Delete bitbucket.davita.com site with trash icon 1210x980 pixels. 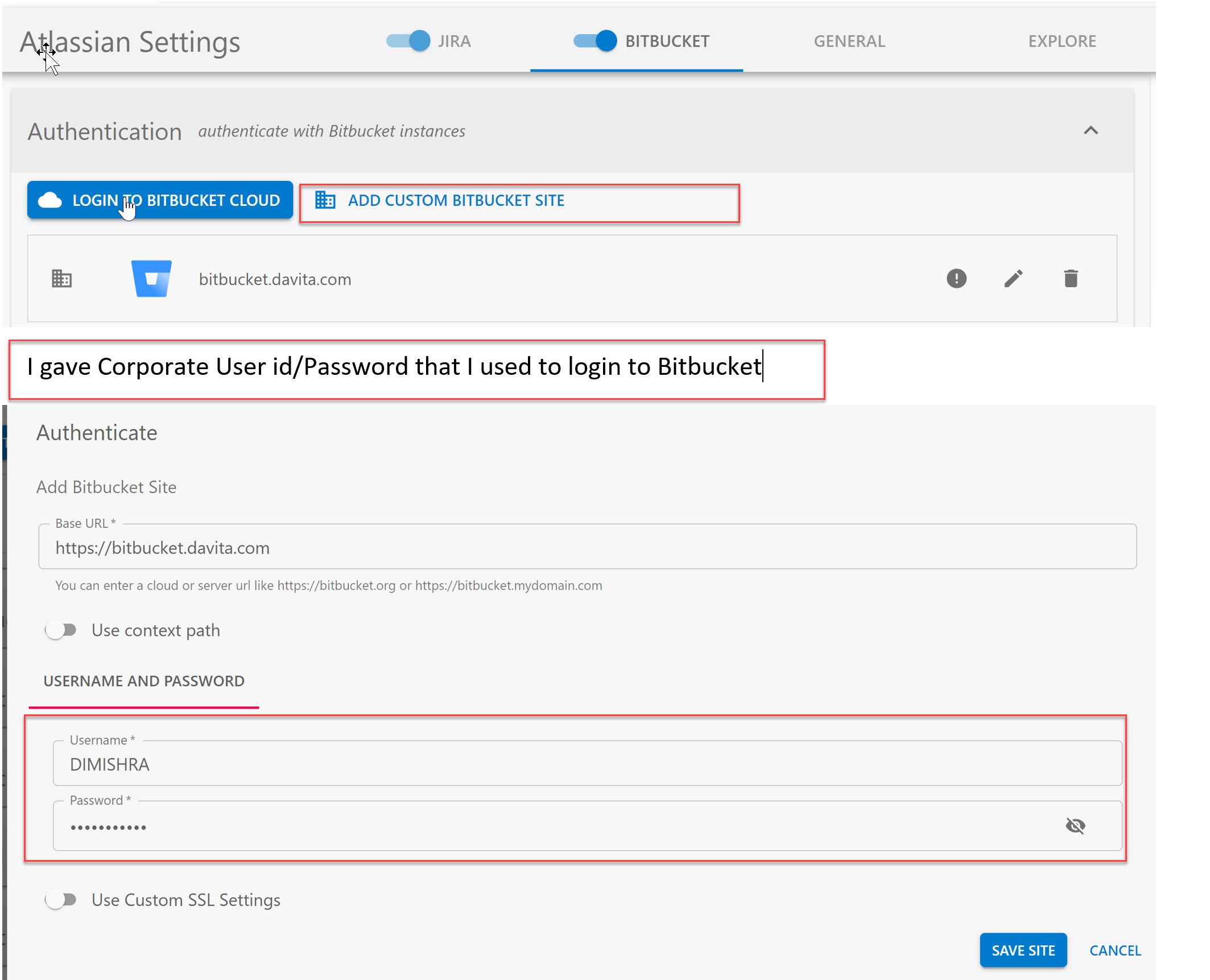pyautogui.click(x=1071, y=279)
